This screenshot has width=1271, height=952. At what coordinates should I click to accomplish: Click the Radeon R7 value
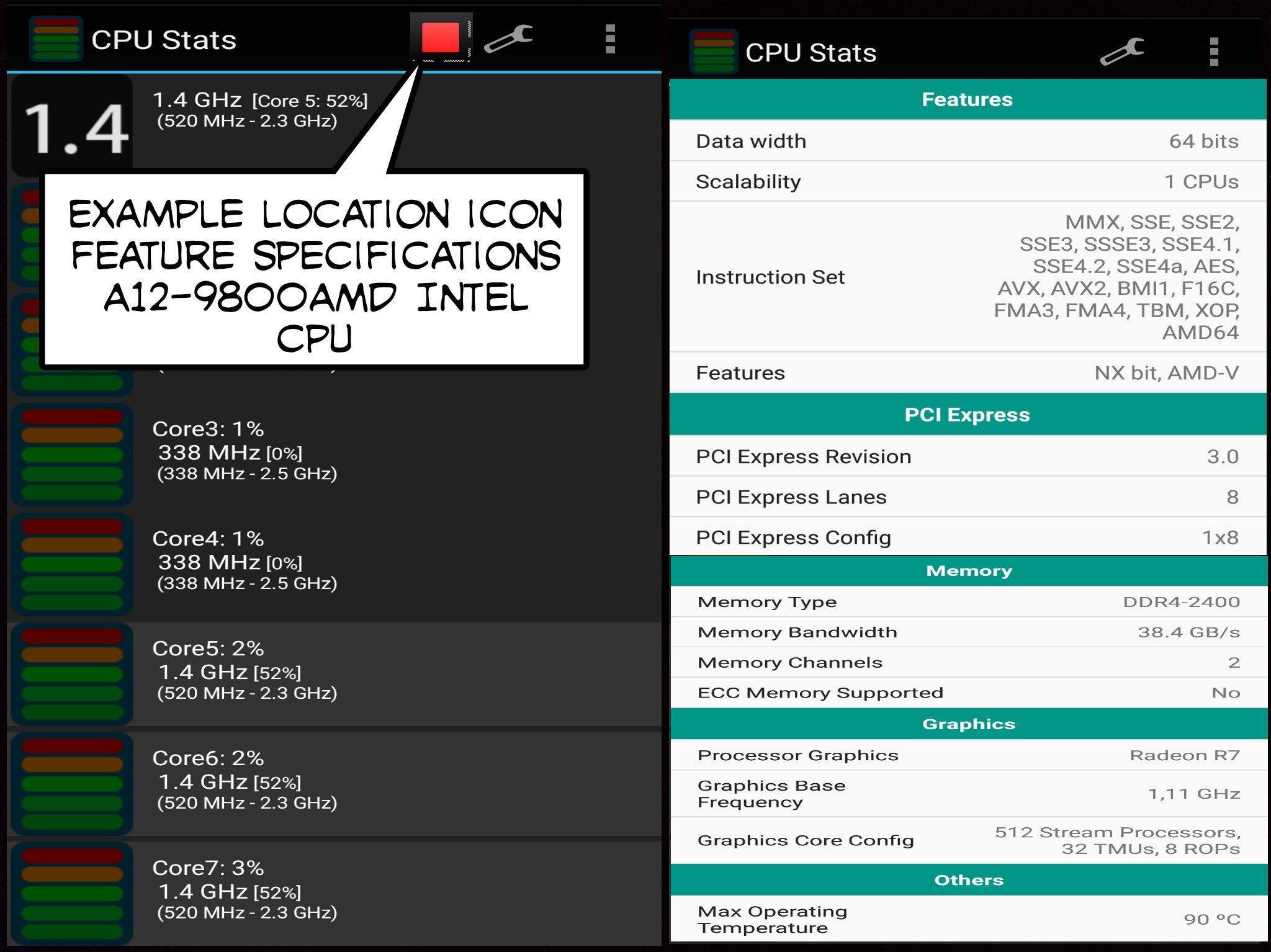pos(1185,755)
